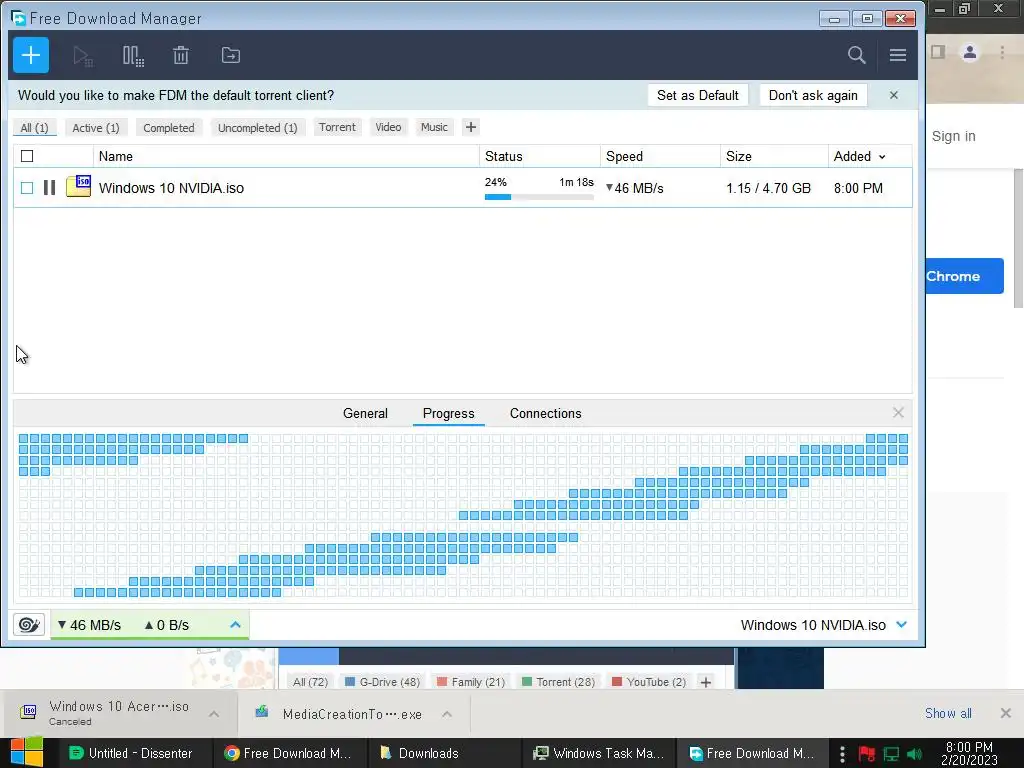Image resolution: width=1024 pixels, height=768 pixels.
Task: Close the Chrome downloads shelf
Action: pyautogui.click(x=1006, y=713)
